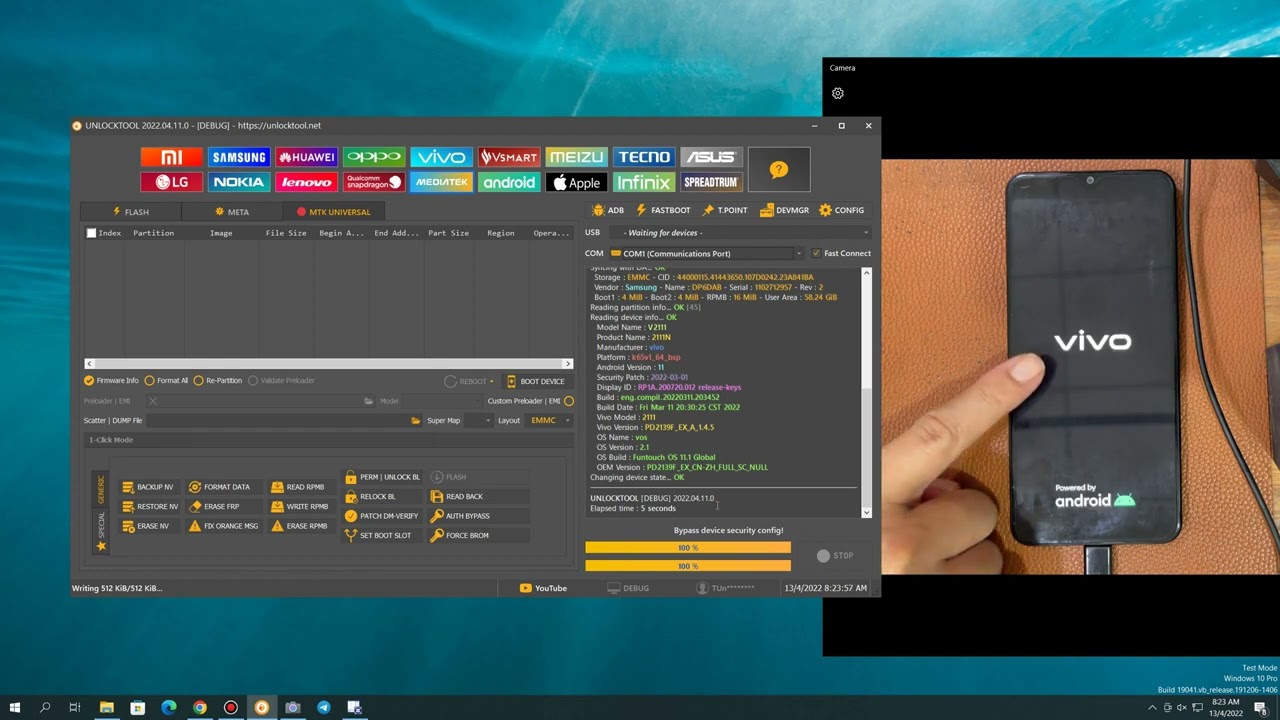Select the Nokia brand logo

click(239, 182)
